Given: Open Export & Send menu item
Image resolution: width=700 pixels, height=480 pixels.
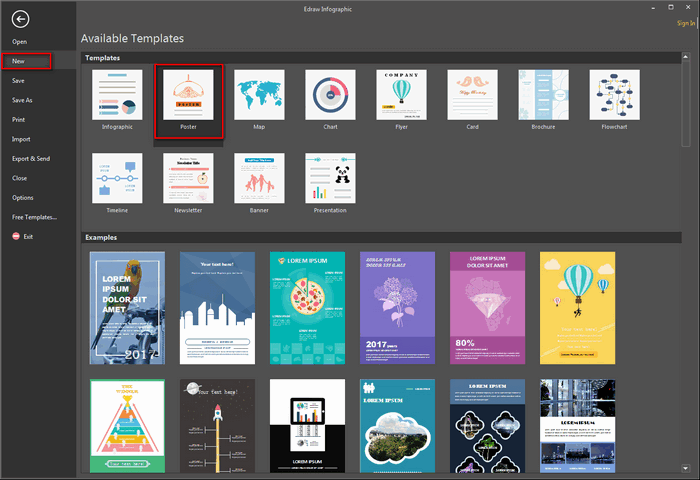Looking at the screenshot, I should tap(31, 159).
